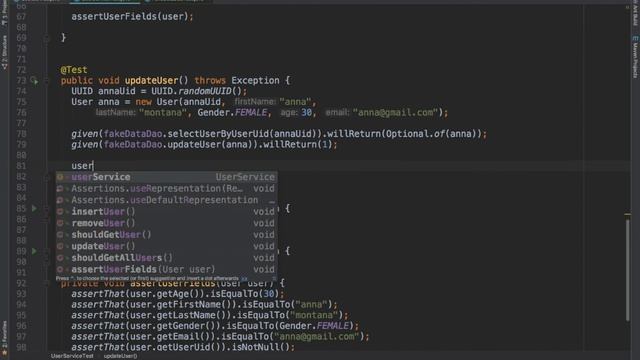Screen dimensions: 640x360
Task: Collapse the updateUser method at line 73
Action: [x=46, y=81]
